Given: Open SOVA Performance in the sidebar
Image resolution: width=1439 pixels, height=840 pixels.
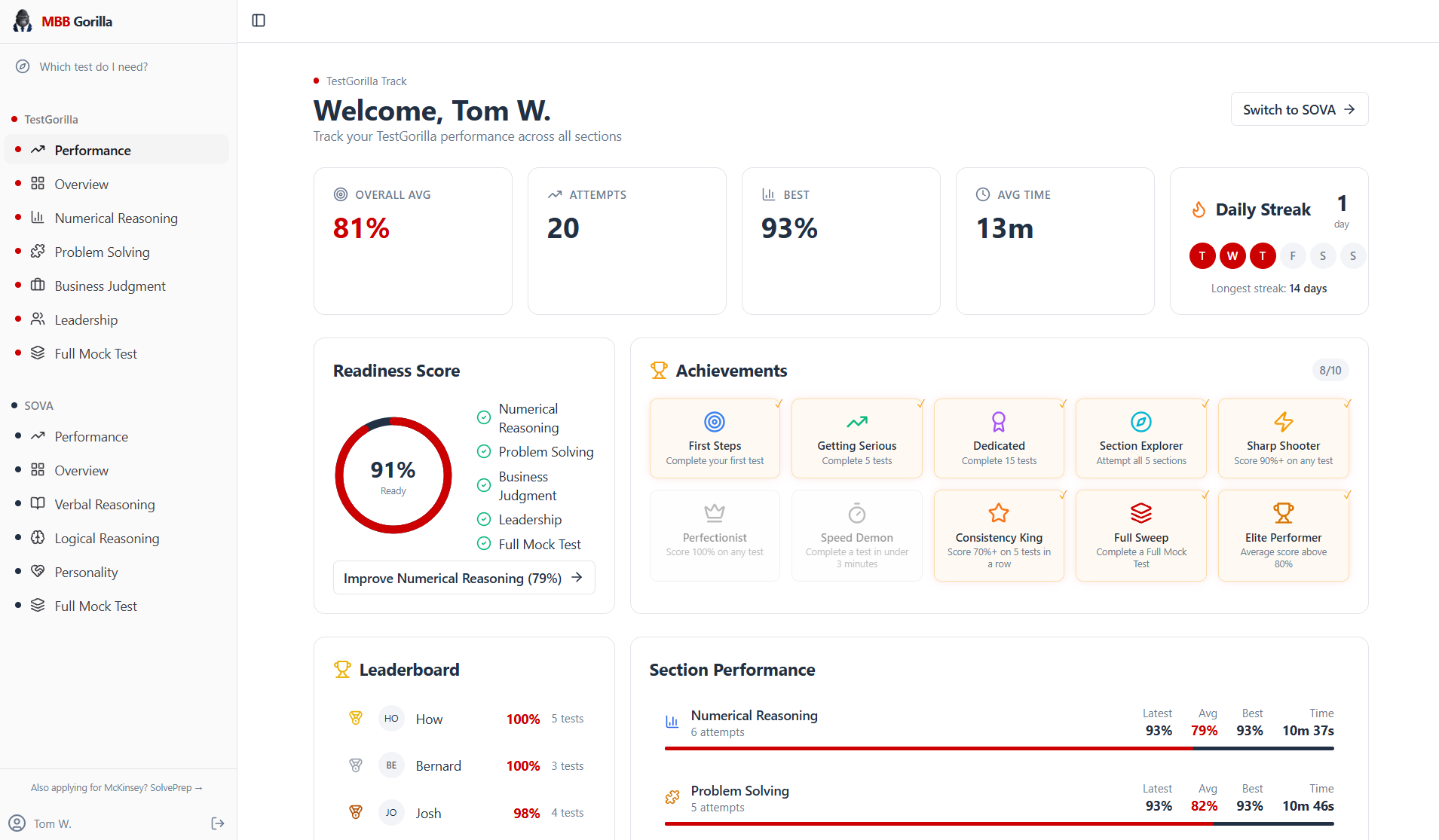Looking at the screenshot, I should [x=117, y=436].
